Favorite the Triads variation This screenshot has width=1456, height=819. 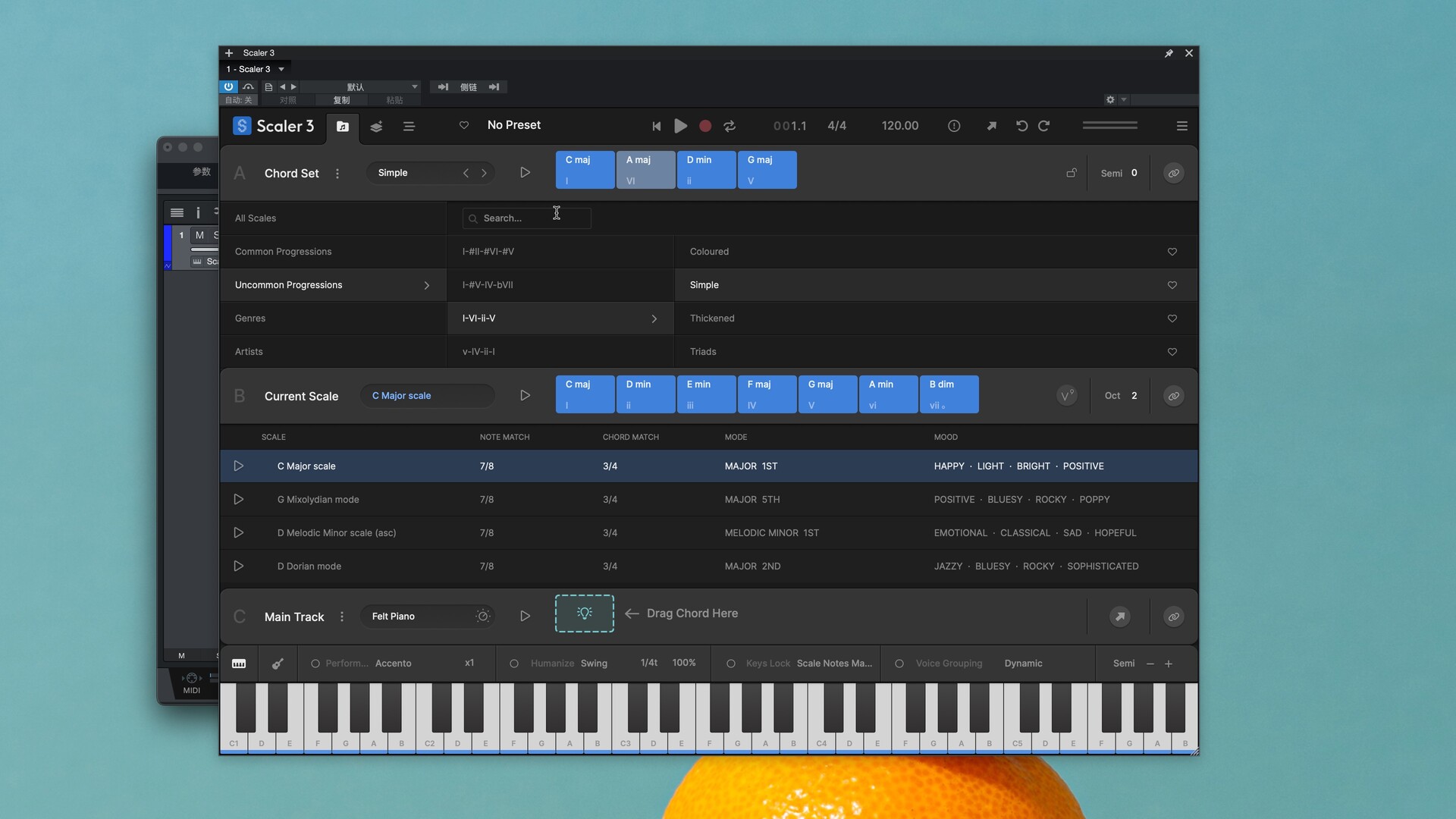1172,352
